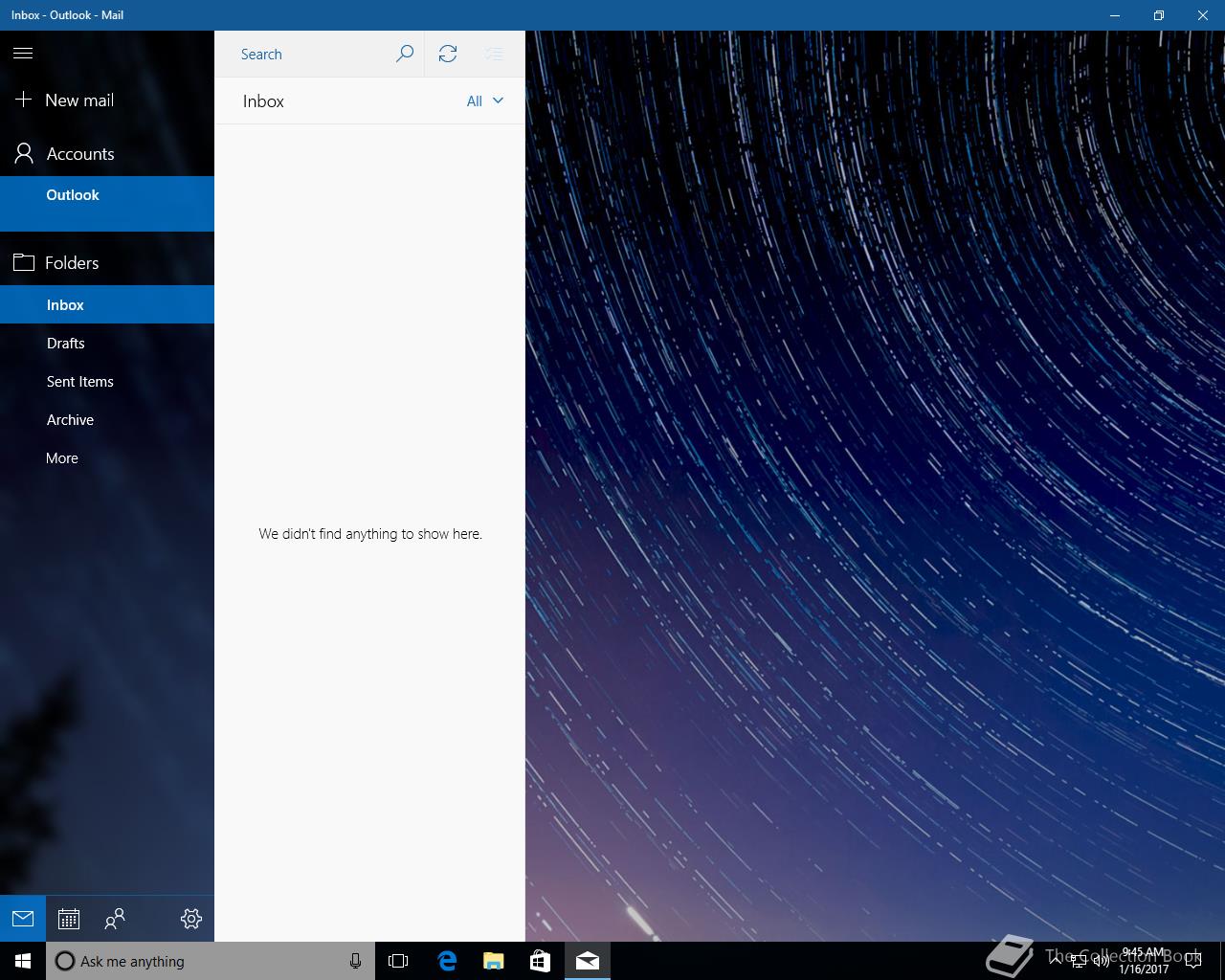
Task: Select the Outlook account
Action: [107, 203]
